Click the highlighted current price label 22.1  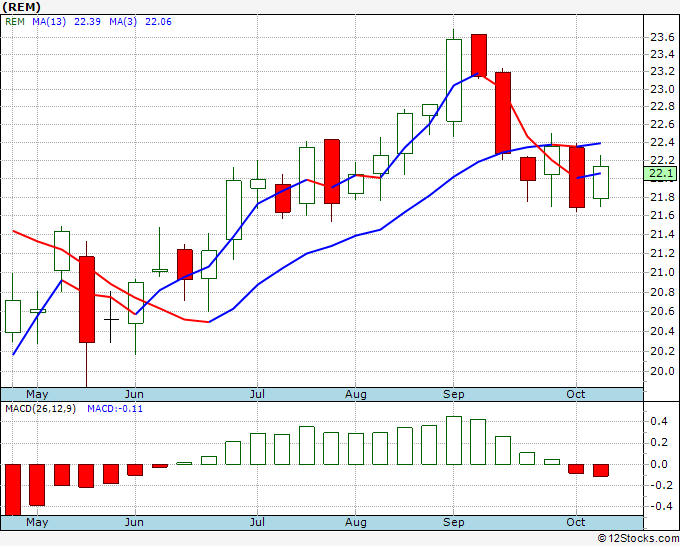coord(660,173)
